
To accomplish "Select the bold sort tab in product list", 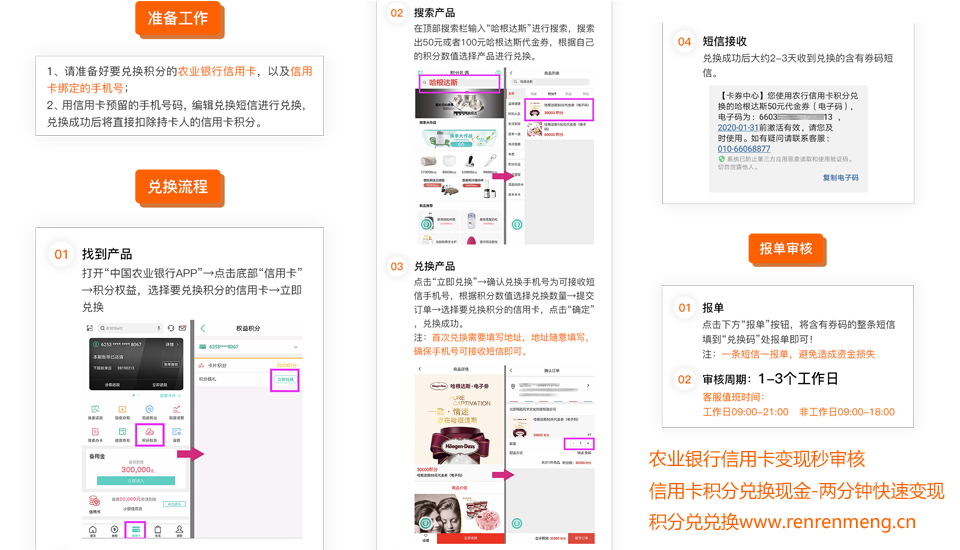I will point(552,94).
